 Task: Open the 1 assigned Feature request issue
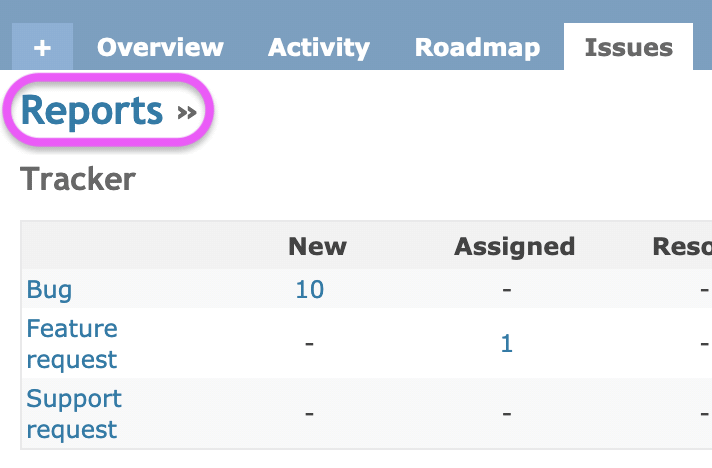(x=507, y=344)
